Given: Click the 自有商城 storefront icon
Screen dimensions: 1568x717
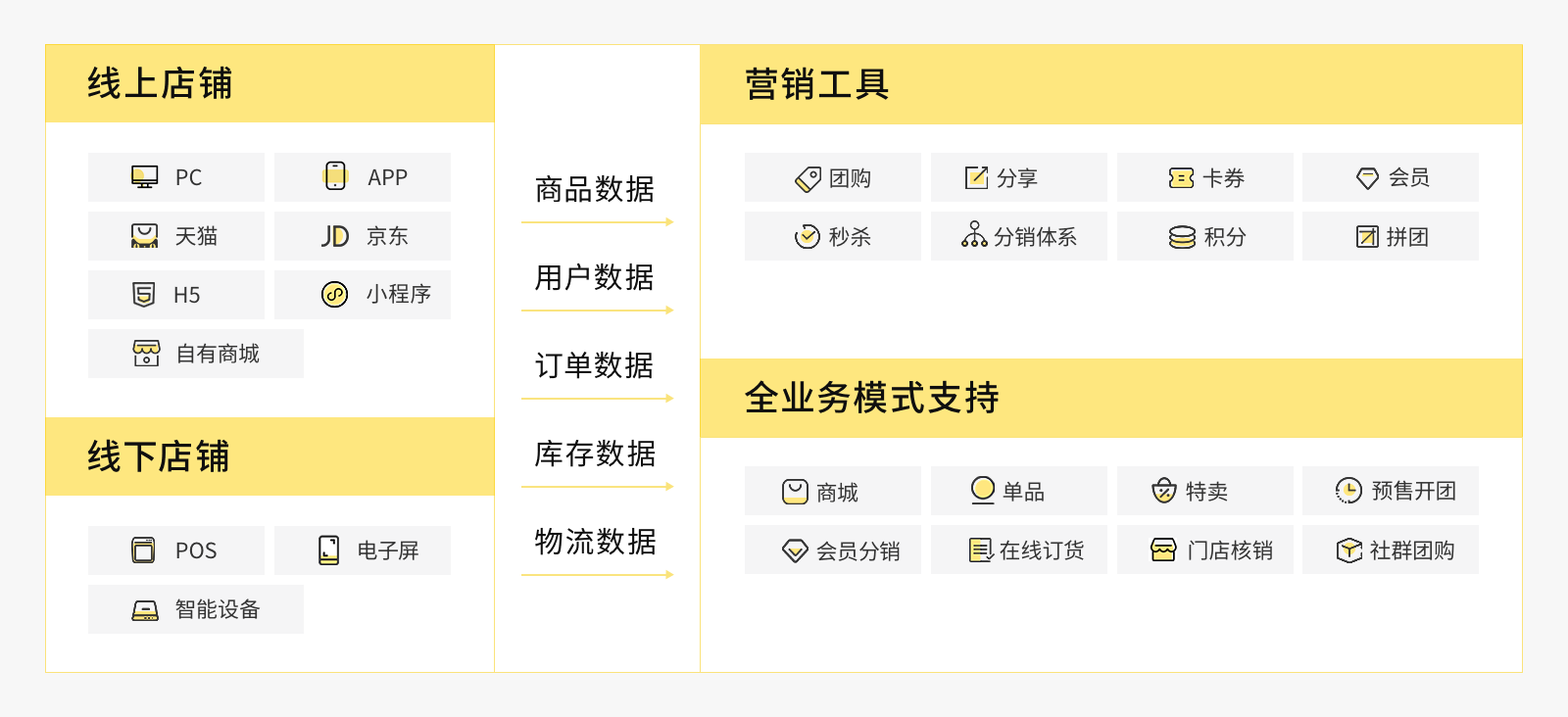Looking at the screenshot, I should [146, 354].
